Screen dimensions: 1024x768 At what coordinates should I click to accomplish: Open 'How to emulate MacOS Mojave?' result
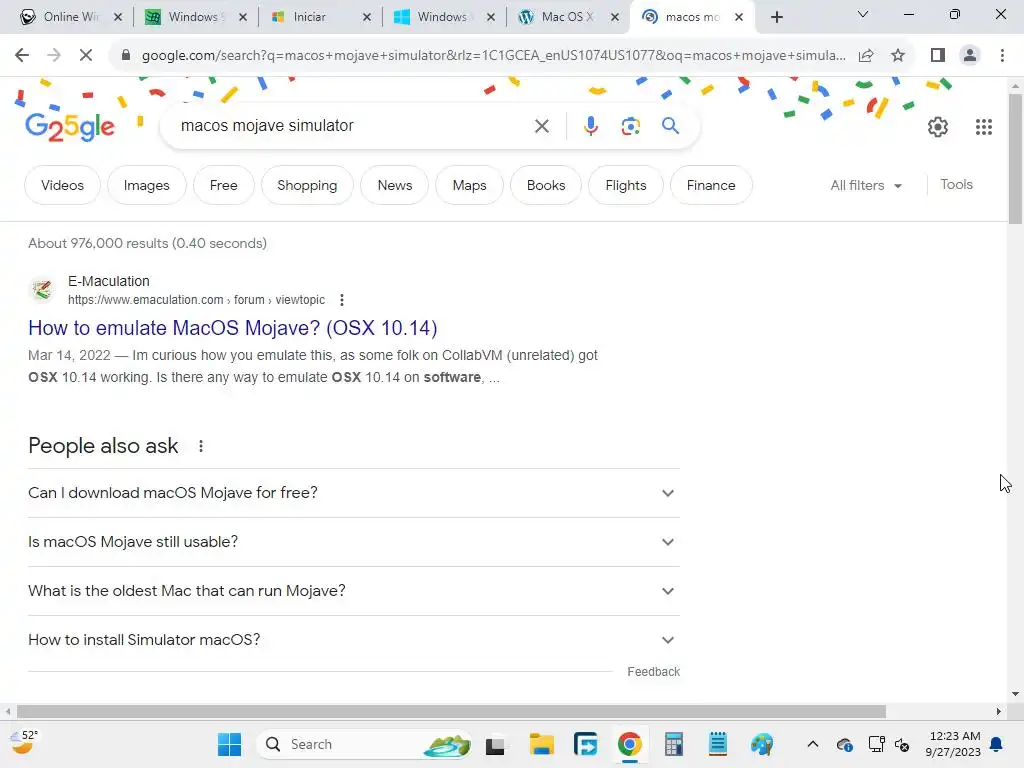[x=232, y=328]
